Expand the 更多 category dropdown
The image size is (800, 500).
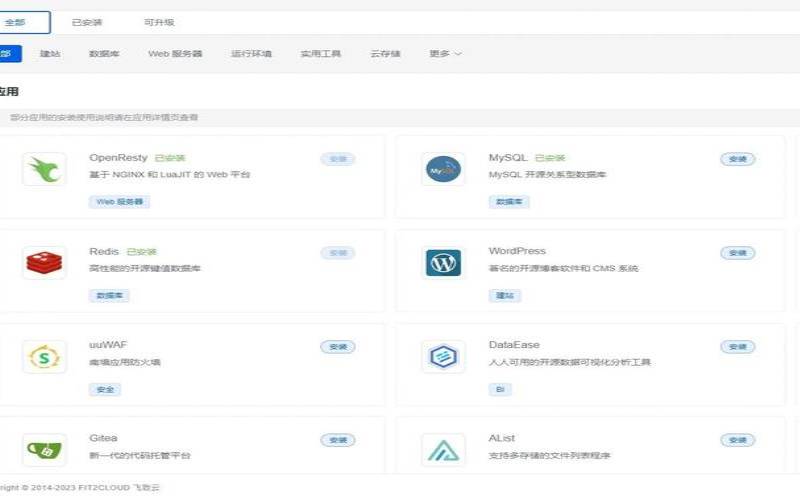(445, 54)
